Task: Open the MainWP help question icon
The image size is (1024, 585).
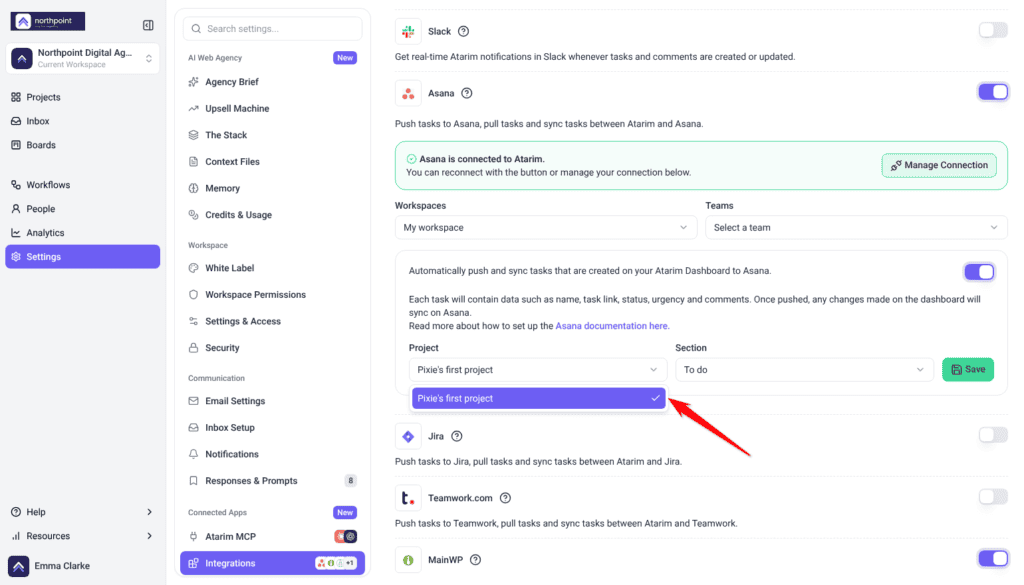Action: (475, 560)
